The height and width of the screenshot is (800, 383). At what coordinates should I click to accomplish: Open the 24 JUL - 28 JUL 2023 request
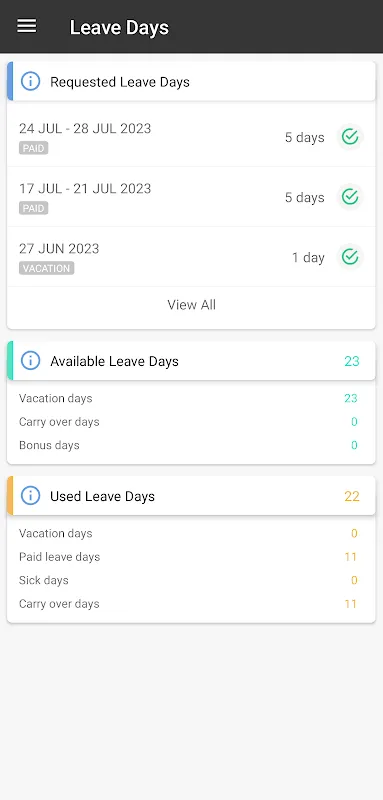191,137
